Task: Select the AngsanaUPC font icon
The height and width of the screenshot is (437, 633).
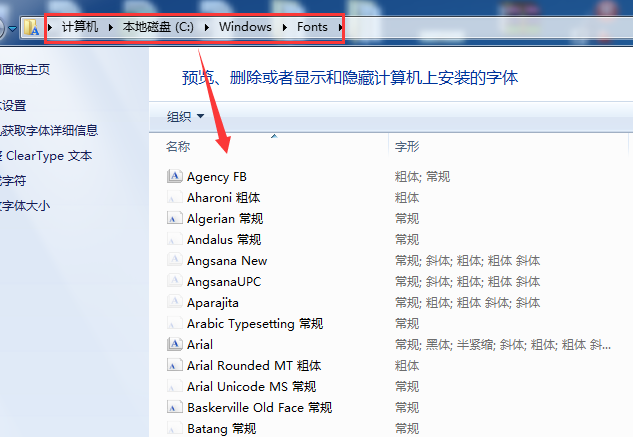Action: tap(174, 281)
